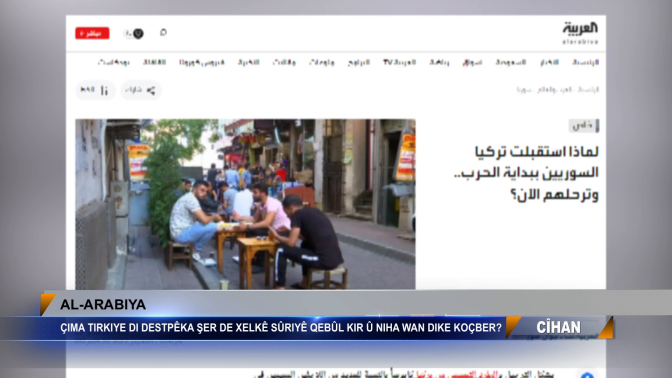
Task: Open the البرامج programs menu item
Action: 359,62
